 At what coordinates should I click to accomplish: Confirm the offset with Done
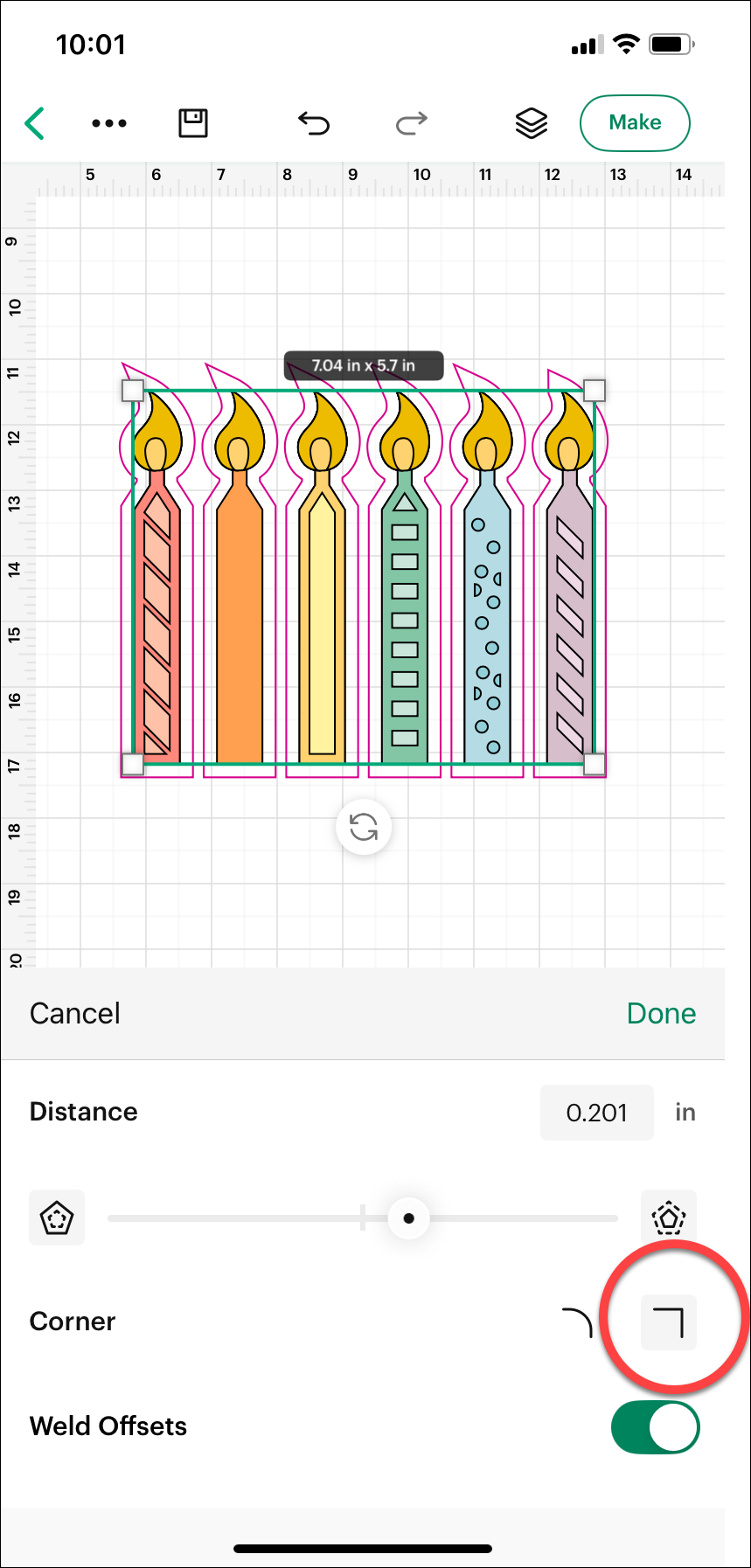pos(661,1014)
